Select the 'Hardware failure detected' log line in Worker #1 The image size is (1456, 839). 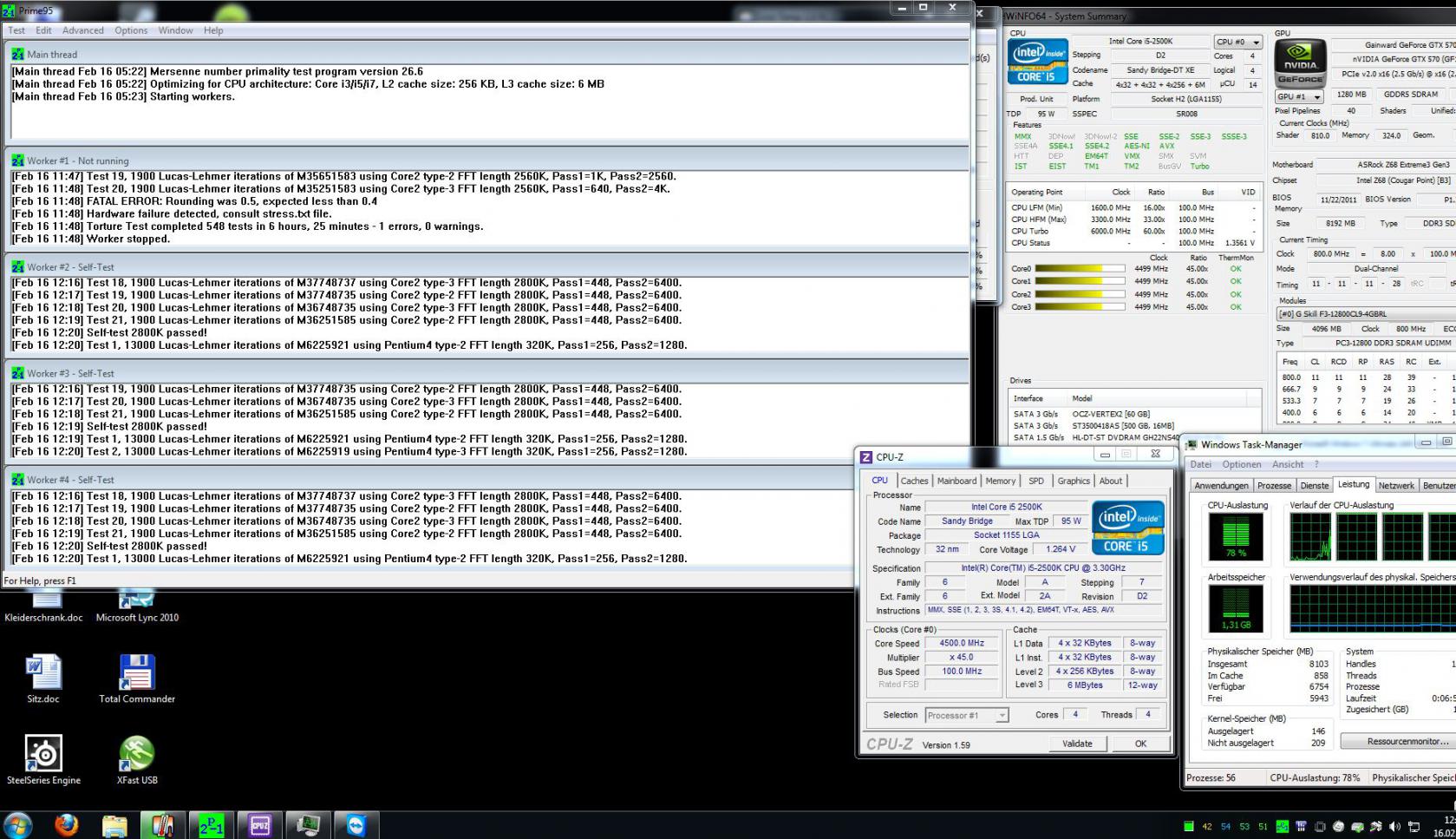point(172,213)
